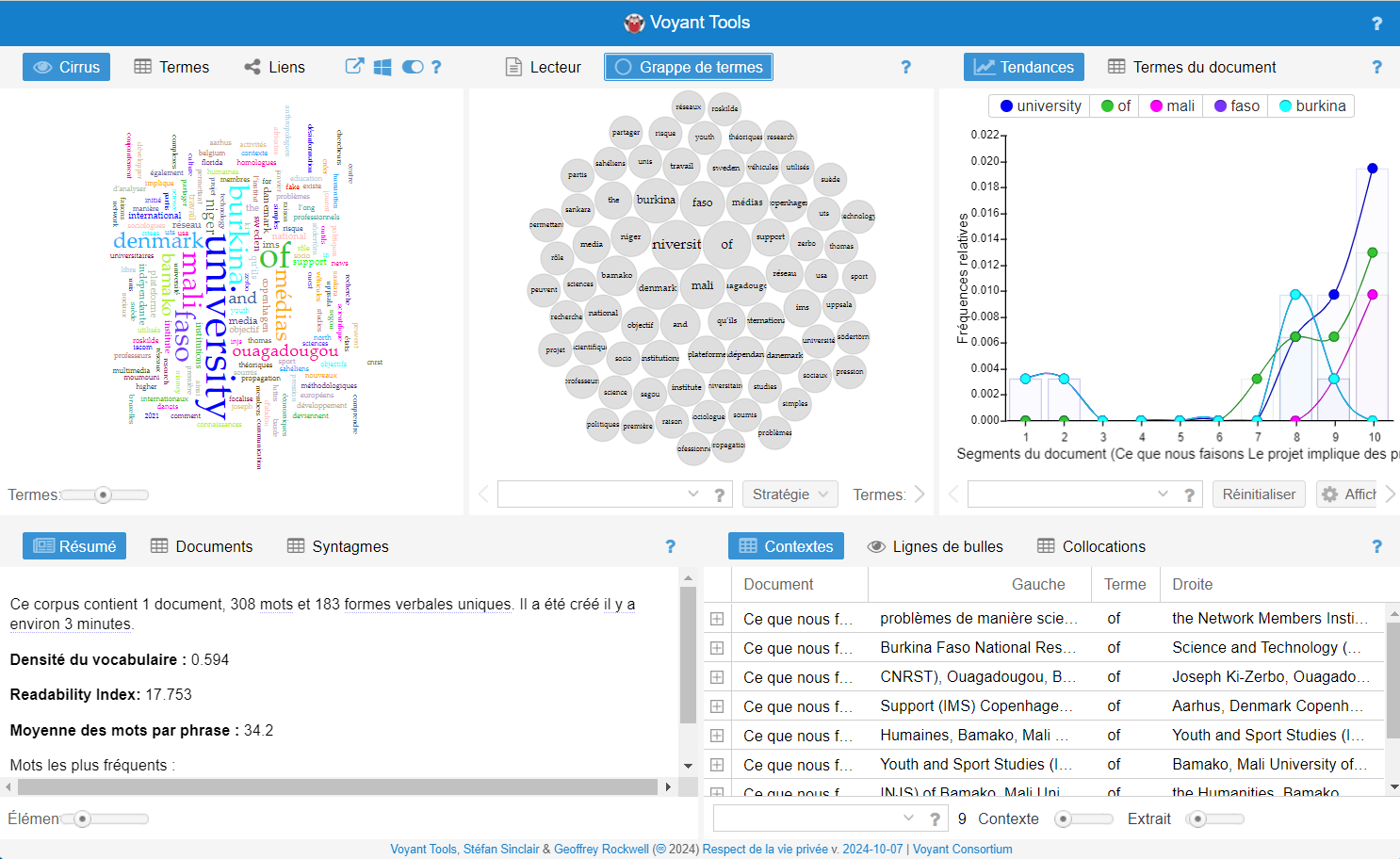The image size is (1400, 859).
Task: Click the Afficher settings button
Action: [x=1348, y=494]
